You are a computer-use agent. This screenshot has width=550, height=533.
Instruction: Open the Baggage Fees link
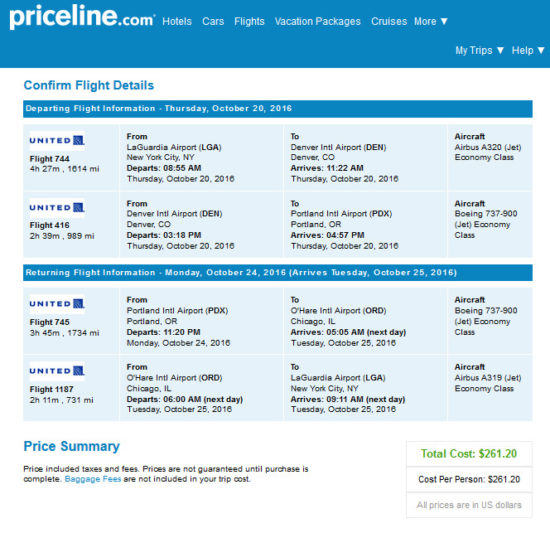click(x=93, y=479)
